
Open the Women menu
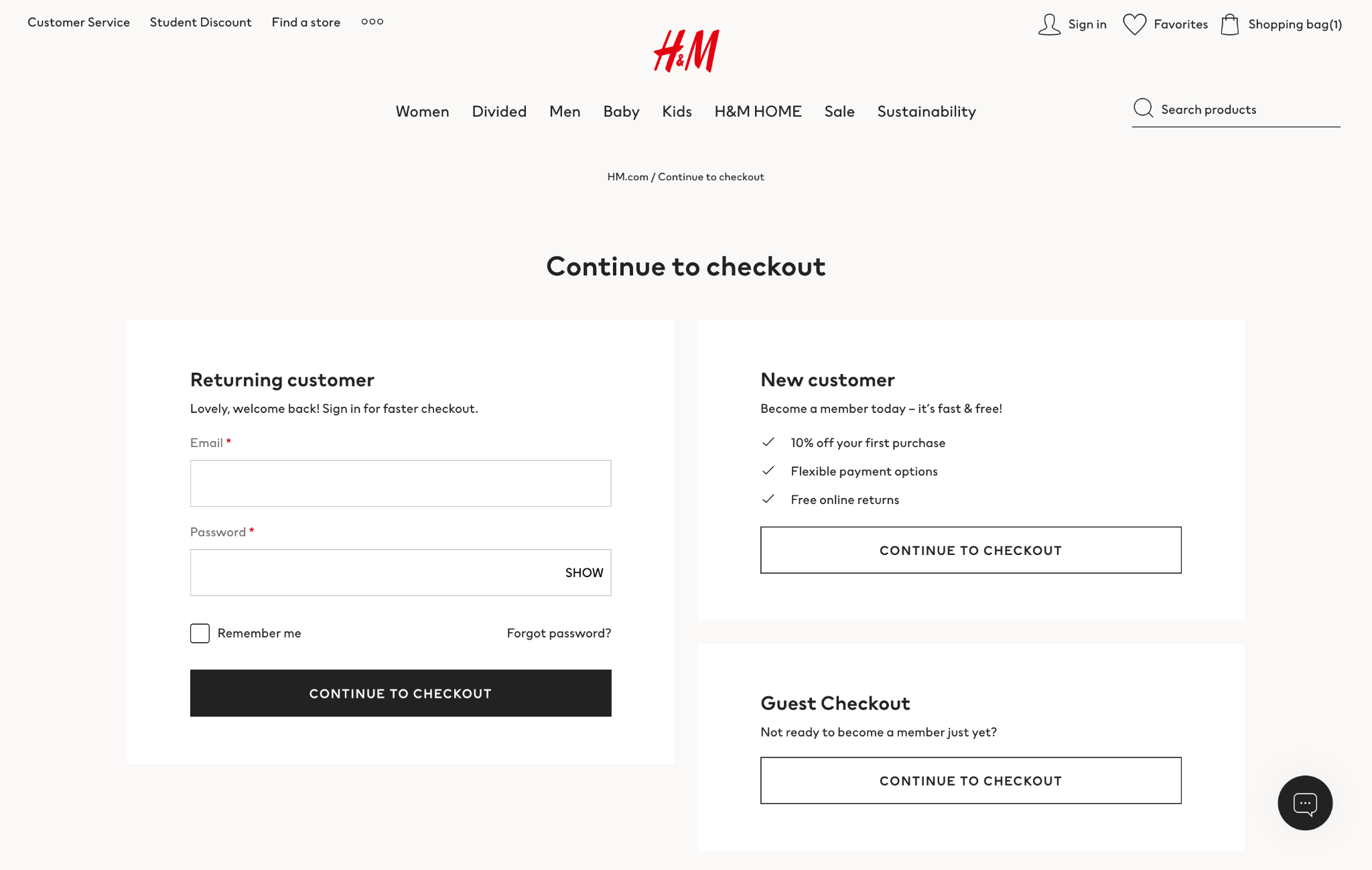coord(422,111)
